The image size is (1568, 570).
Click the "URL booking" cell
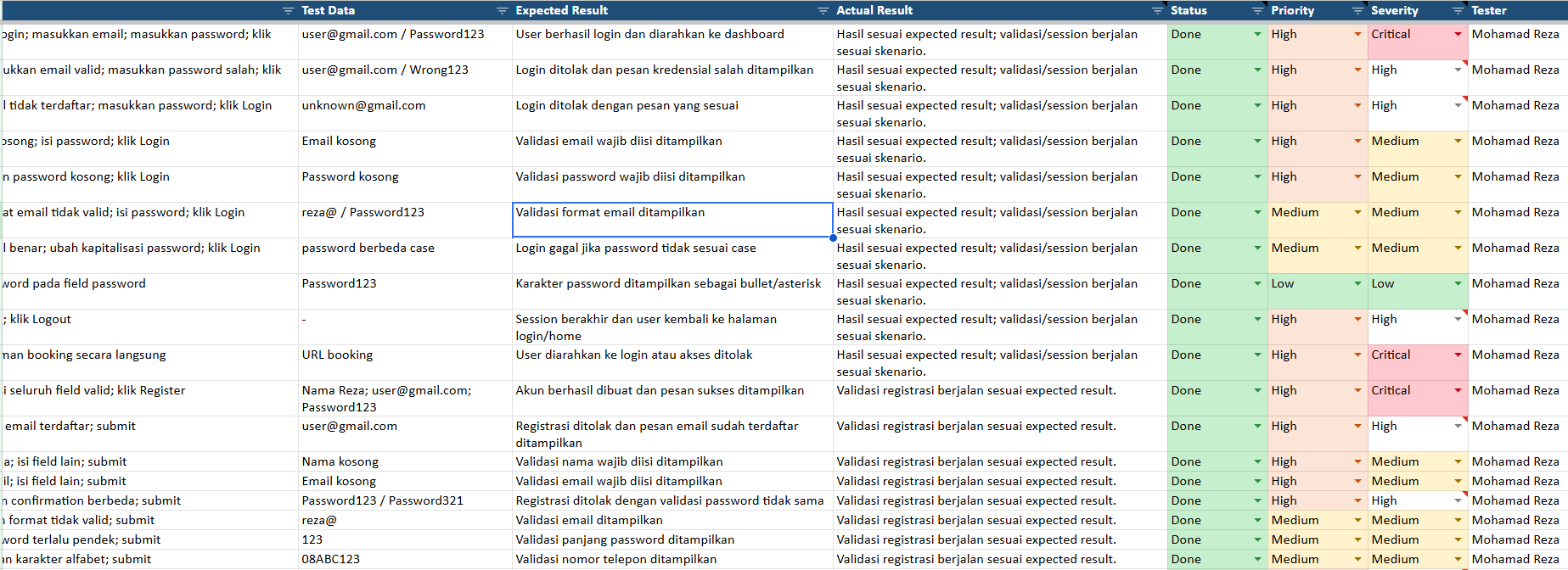405,363
